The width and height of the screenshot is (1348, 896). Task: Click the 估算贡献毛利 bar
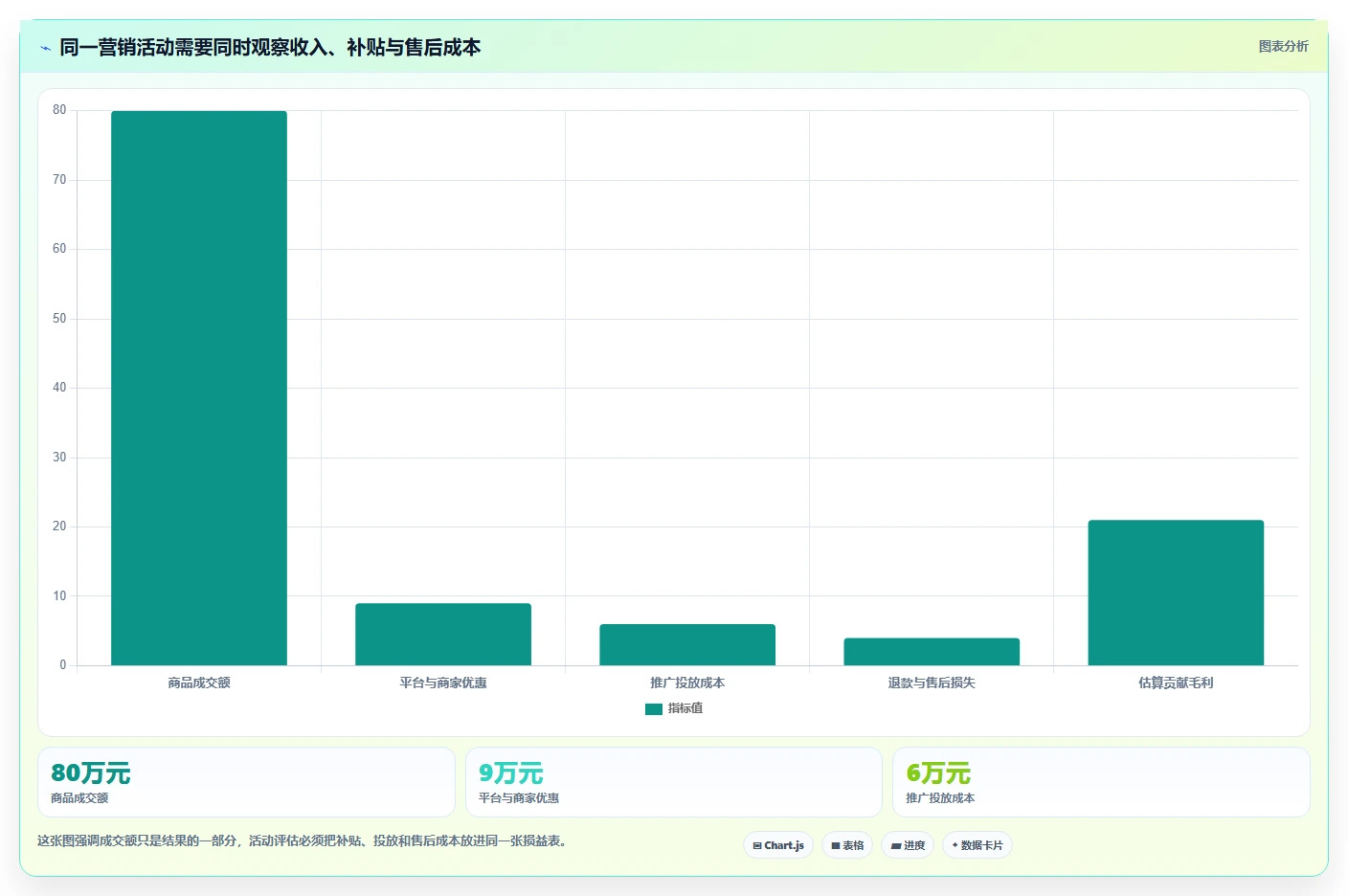coord(1176,593)
